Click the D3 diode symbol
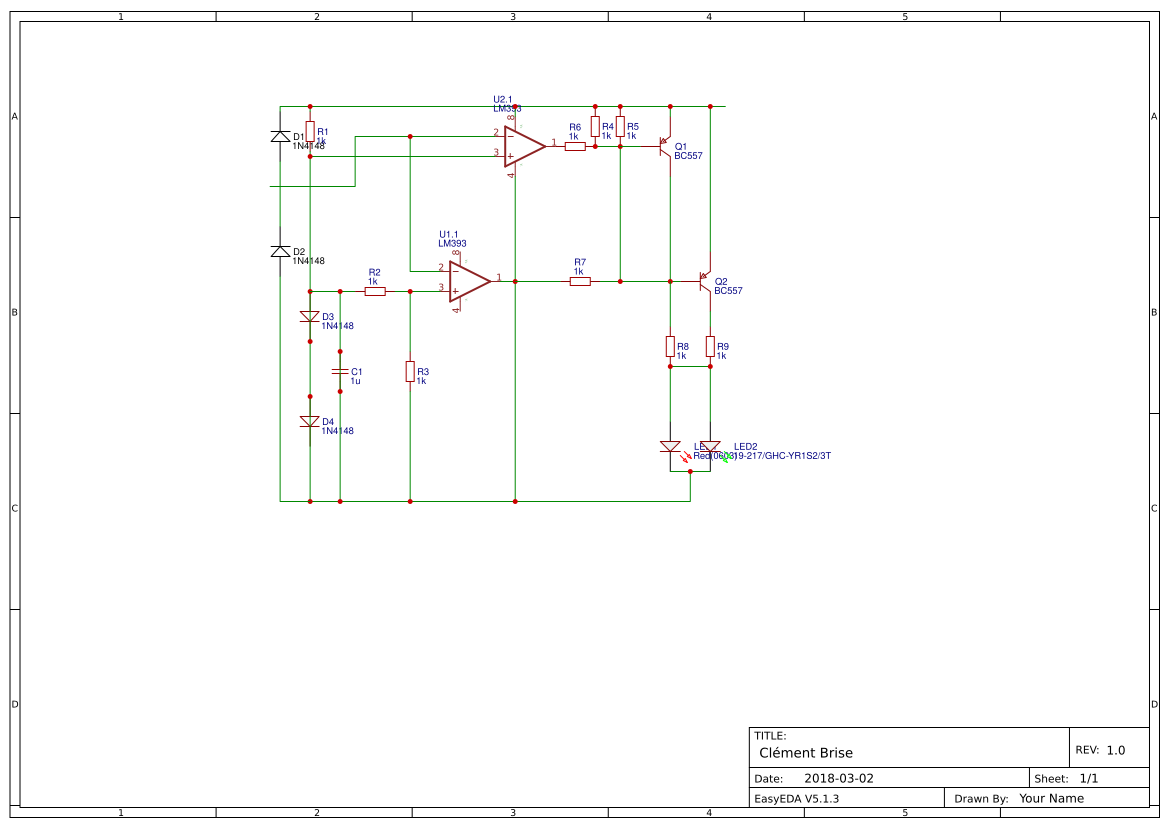 [310, 317]
